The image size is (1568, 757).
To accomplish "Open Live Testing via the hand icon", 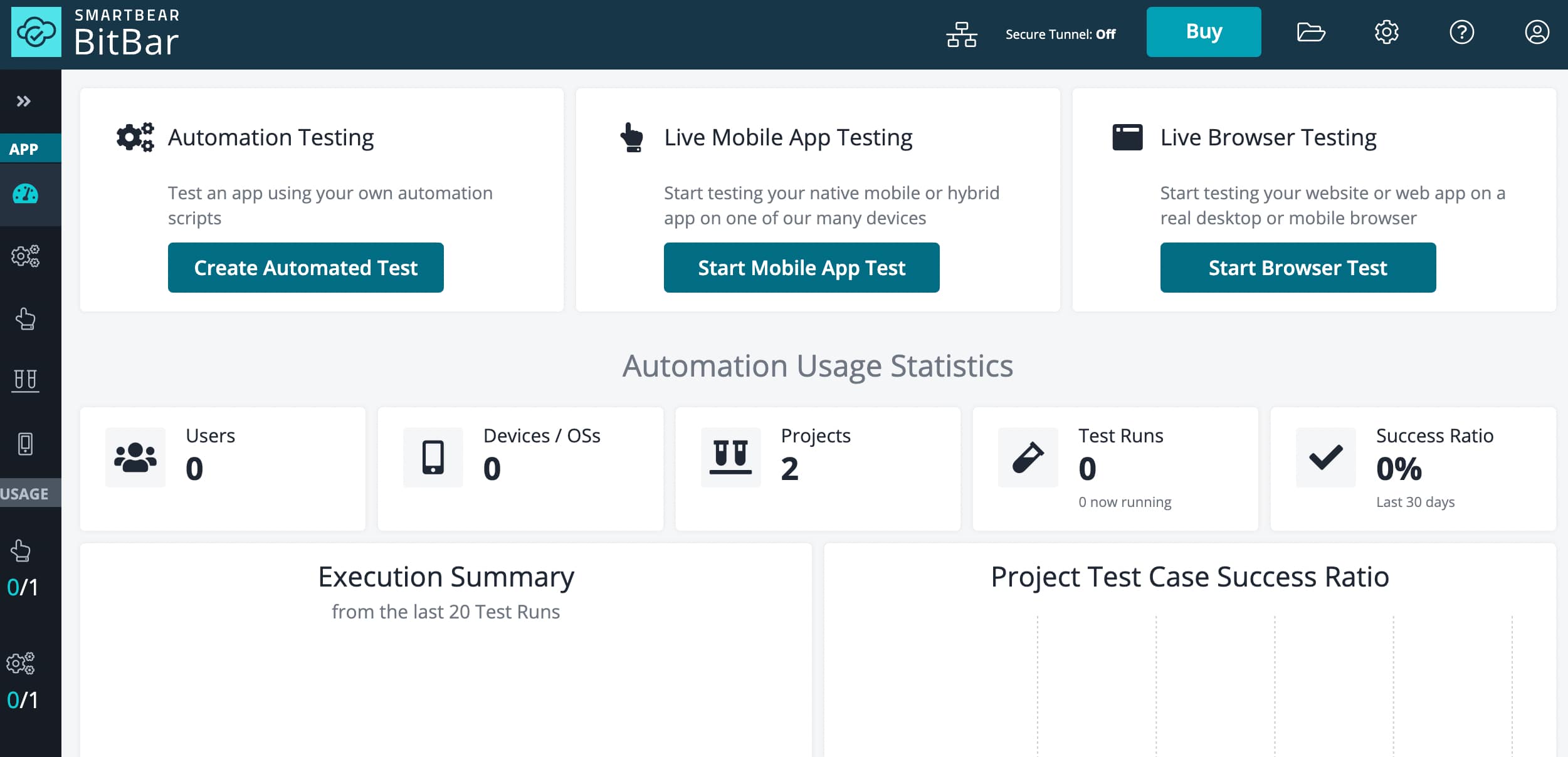I will [x=25, y=318].
